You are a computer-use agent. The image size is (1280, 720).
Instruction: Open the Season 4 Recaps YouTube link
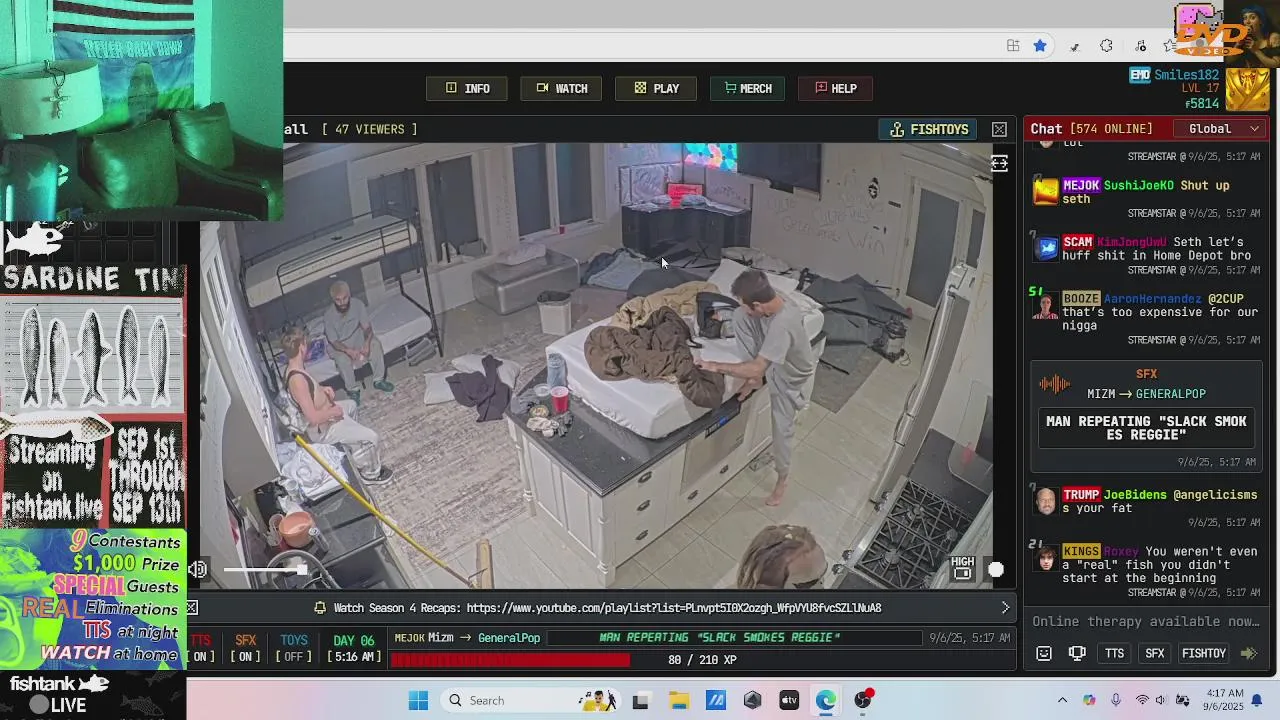[673, 608]
